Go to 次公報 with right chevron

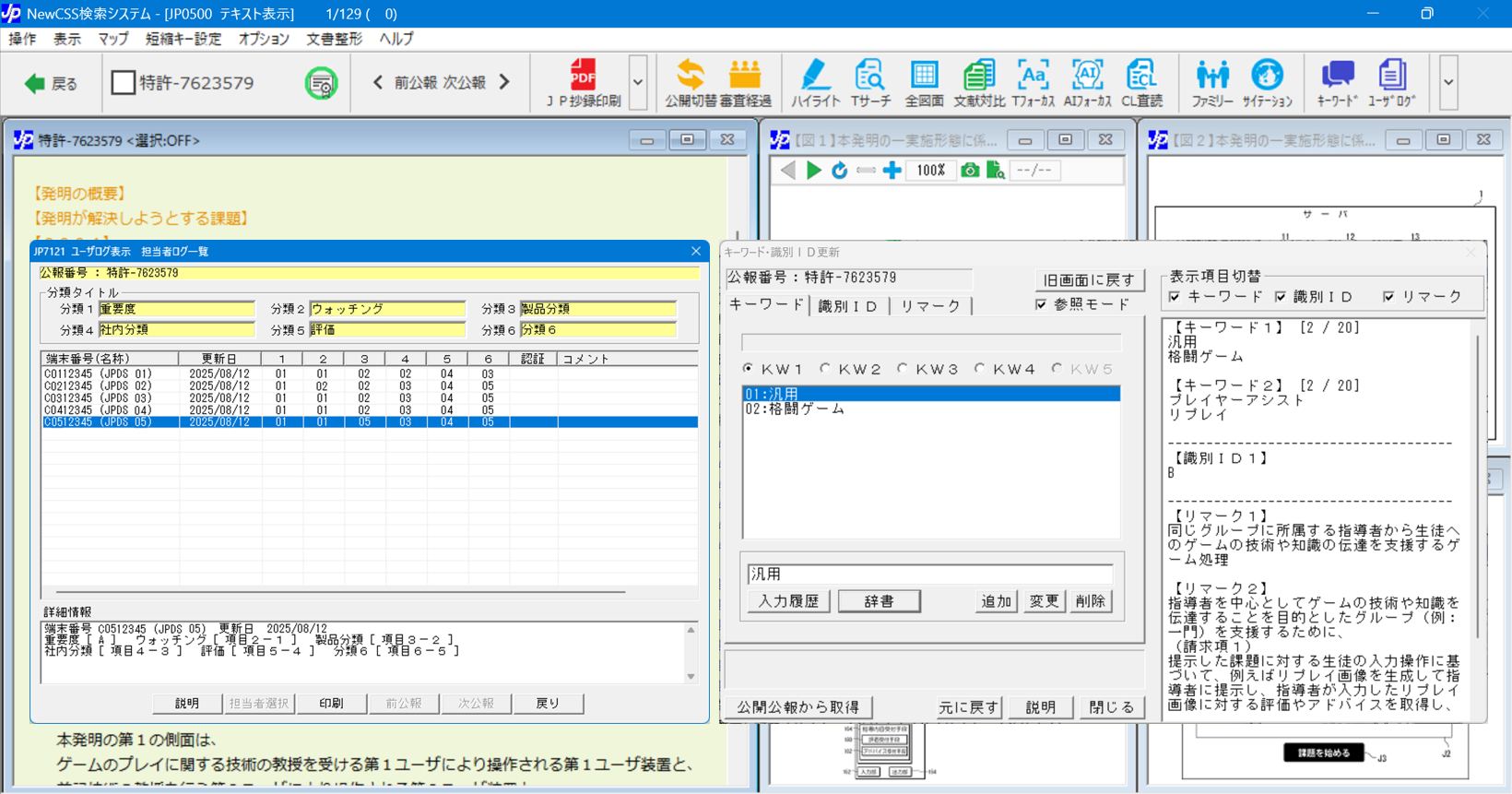(504, 82)
